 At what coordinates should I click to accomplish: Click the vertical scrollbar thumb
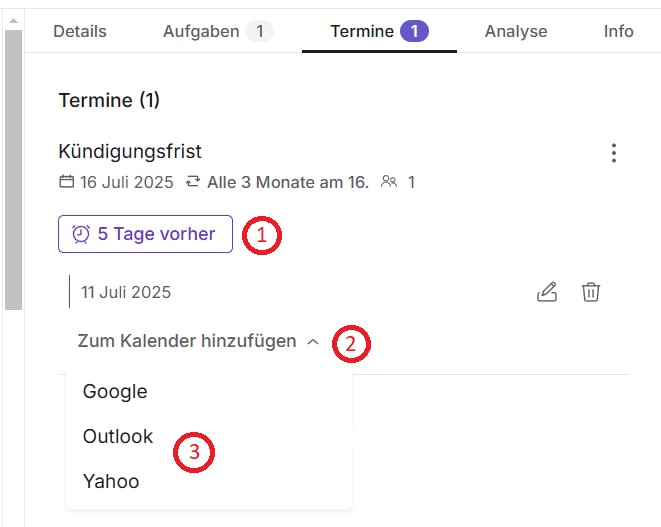pos(13,170)
